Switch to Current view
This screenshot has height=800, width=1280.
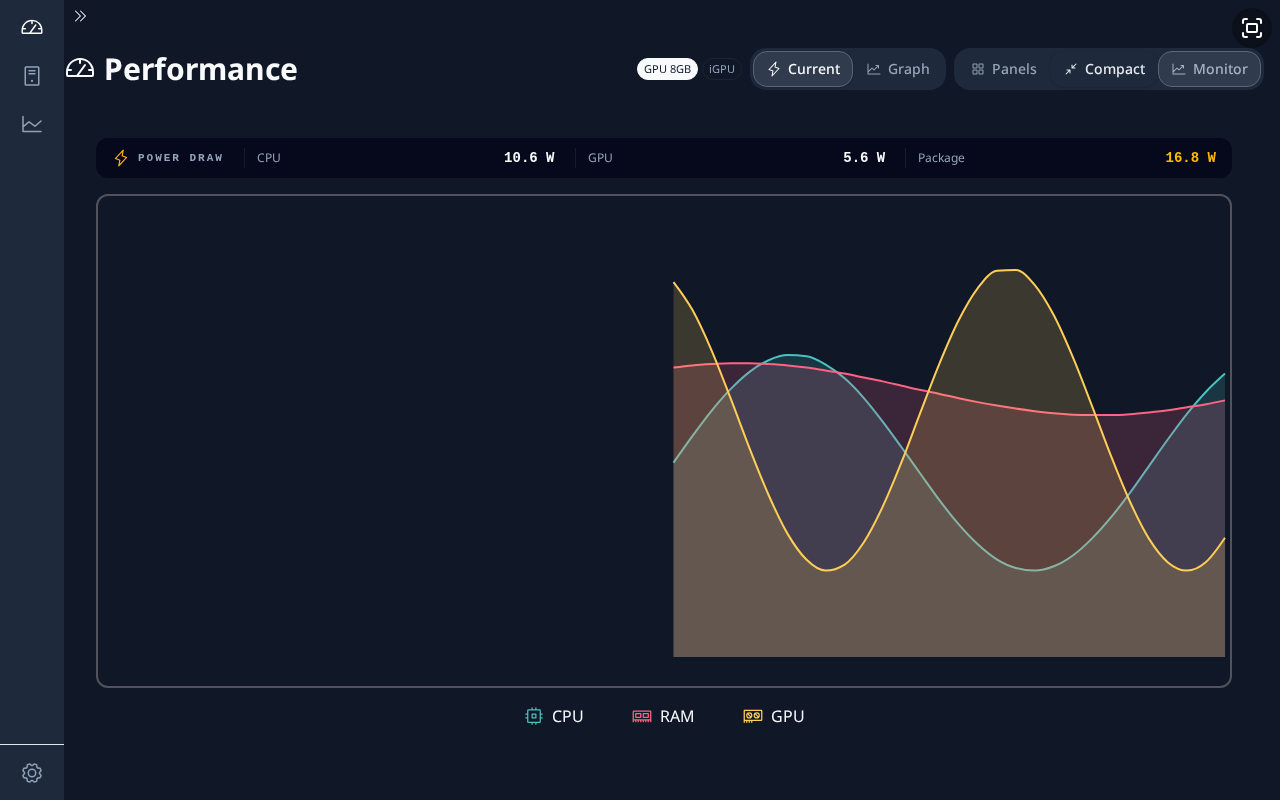pyautogui.click(x=803, y=69)
